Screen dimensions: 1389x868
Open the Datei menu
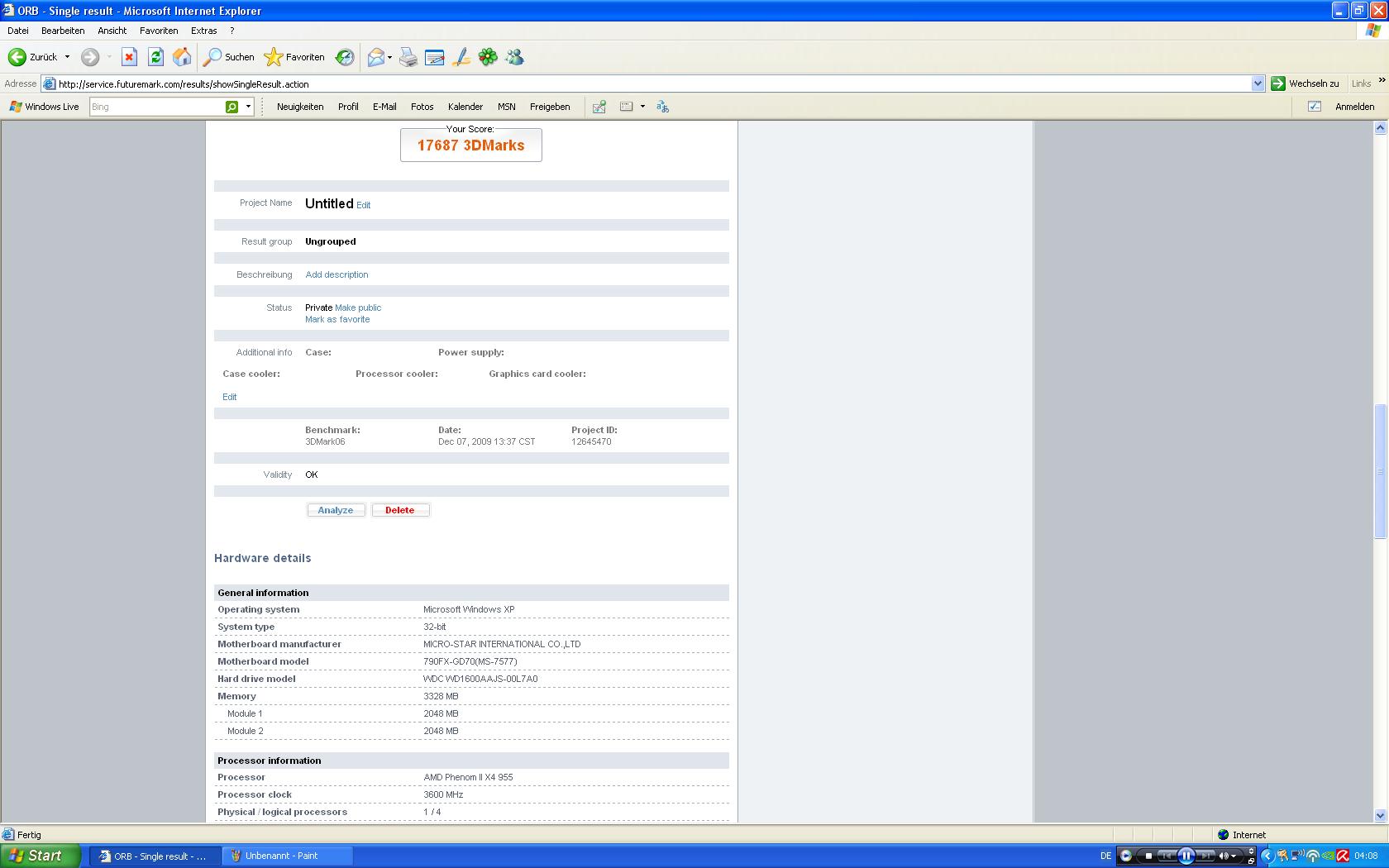click(x=17, y=31)
